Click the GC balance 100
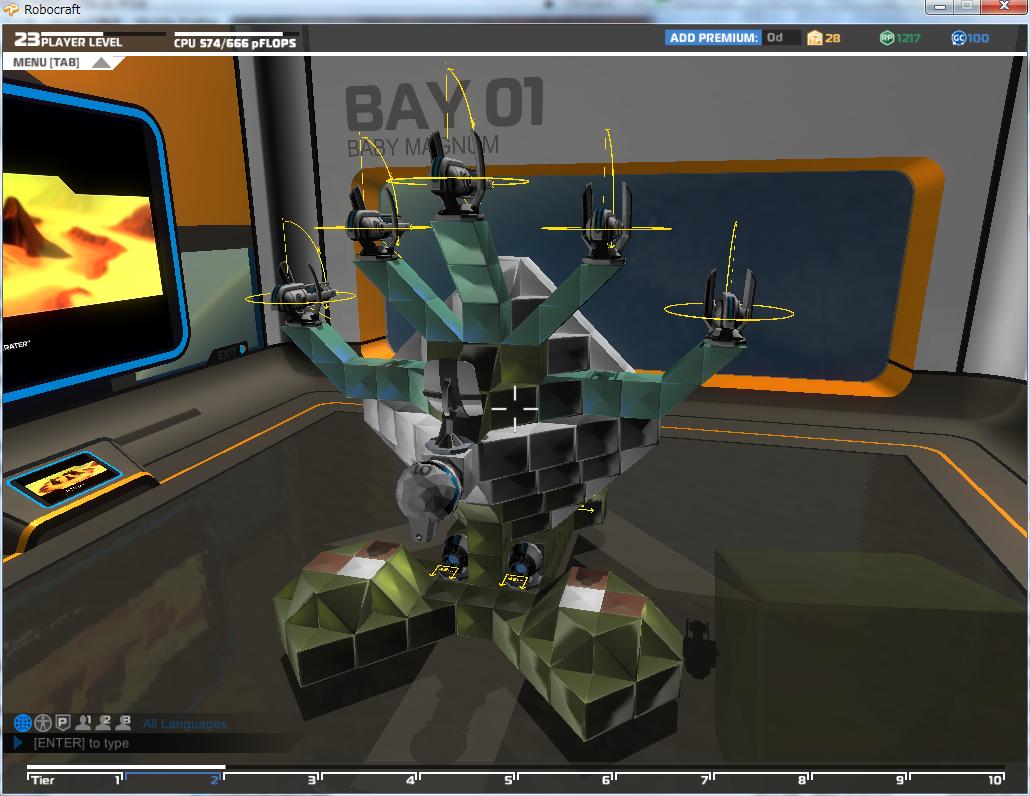The image size is (1030, 796). point(978,38)
